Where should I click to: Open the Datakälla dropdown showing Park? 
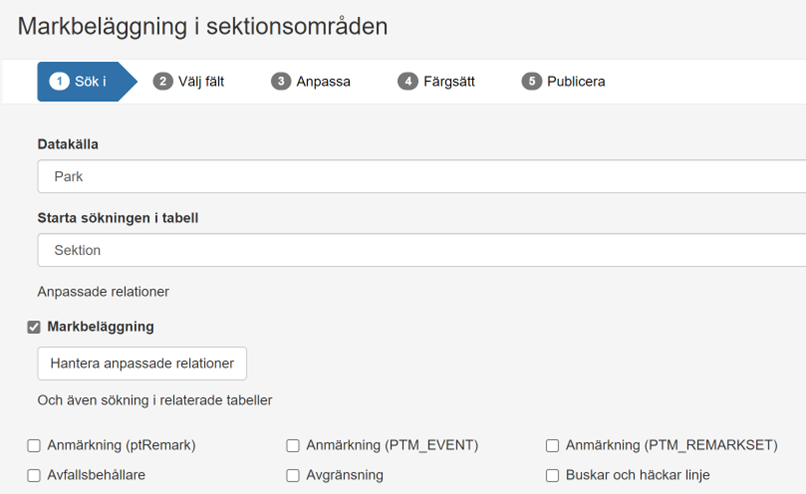(421, 176)
